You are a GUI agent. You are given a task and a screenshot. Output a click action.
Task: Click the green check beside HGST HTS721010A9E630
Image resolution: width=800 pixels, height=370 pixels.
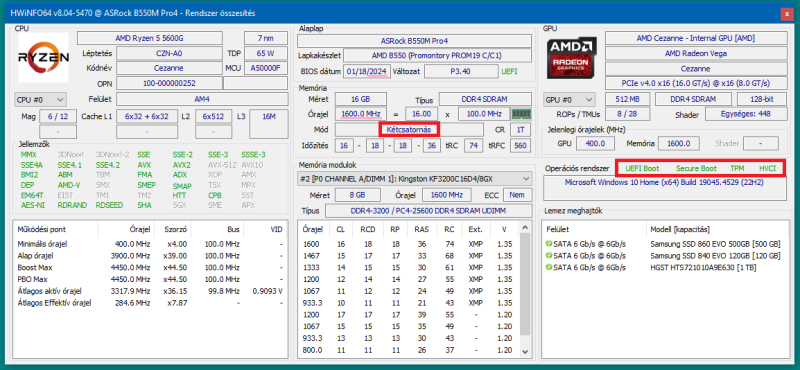549,267
